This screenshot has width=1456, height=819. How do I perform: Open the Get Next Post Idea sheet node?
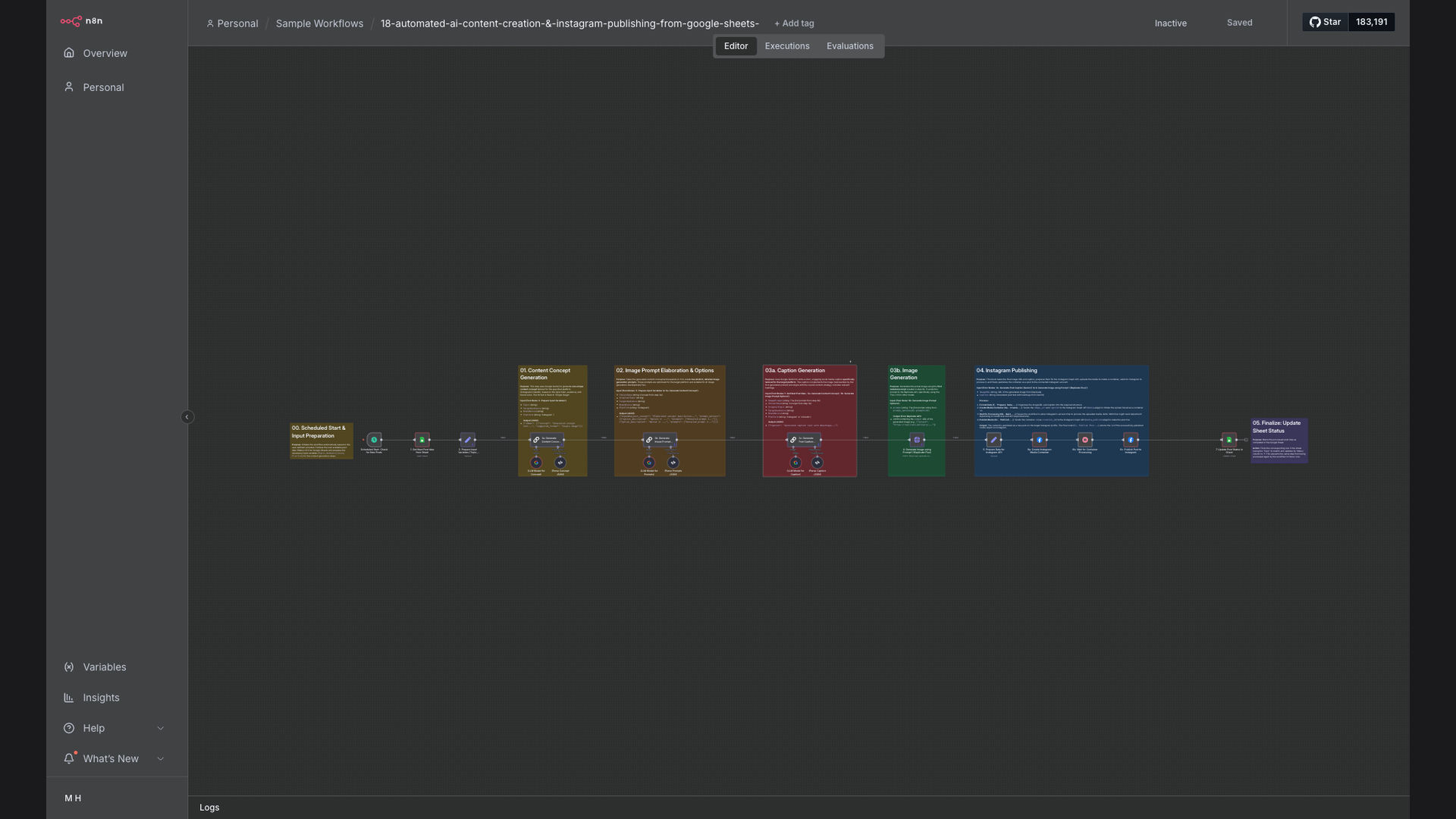coord(422,440)
